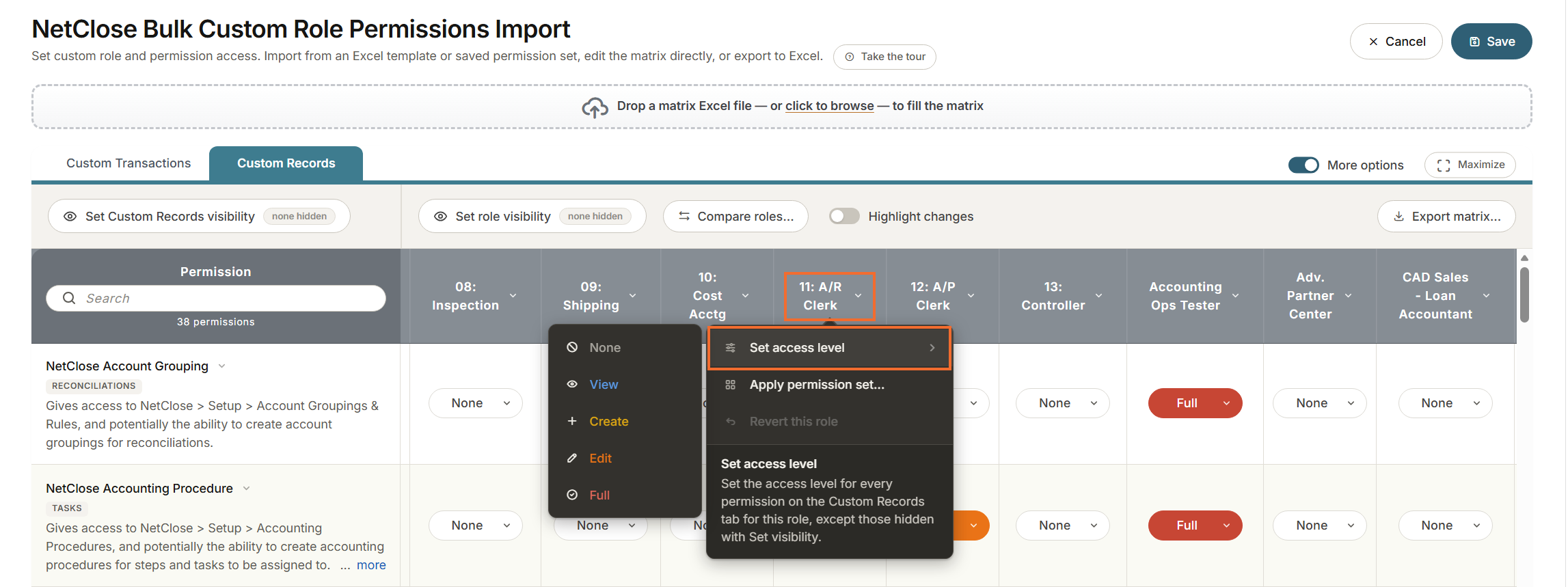Open the Export matrix... button

click(1446, 217)
